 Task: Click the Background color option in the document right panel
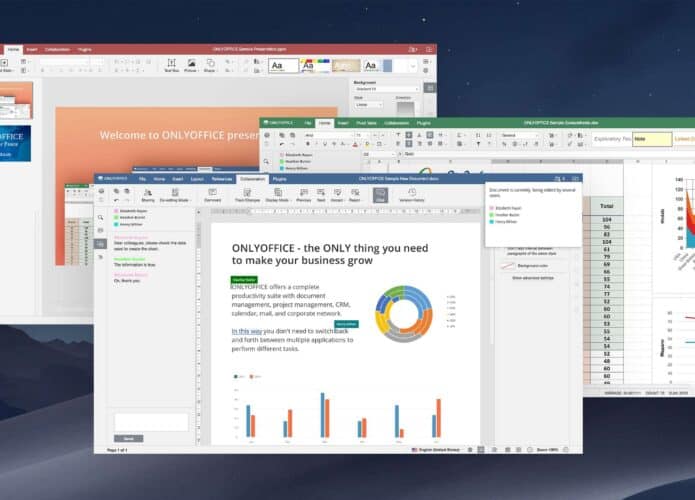pos(524,266)
